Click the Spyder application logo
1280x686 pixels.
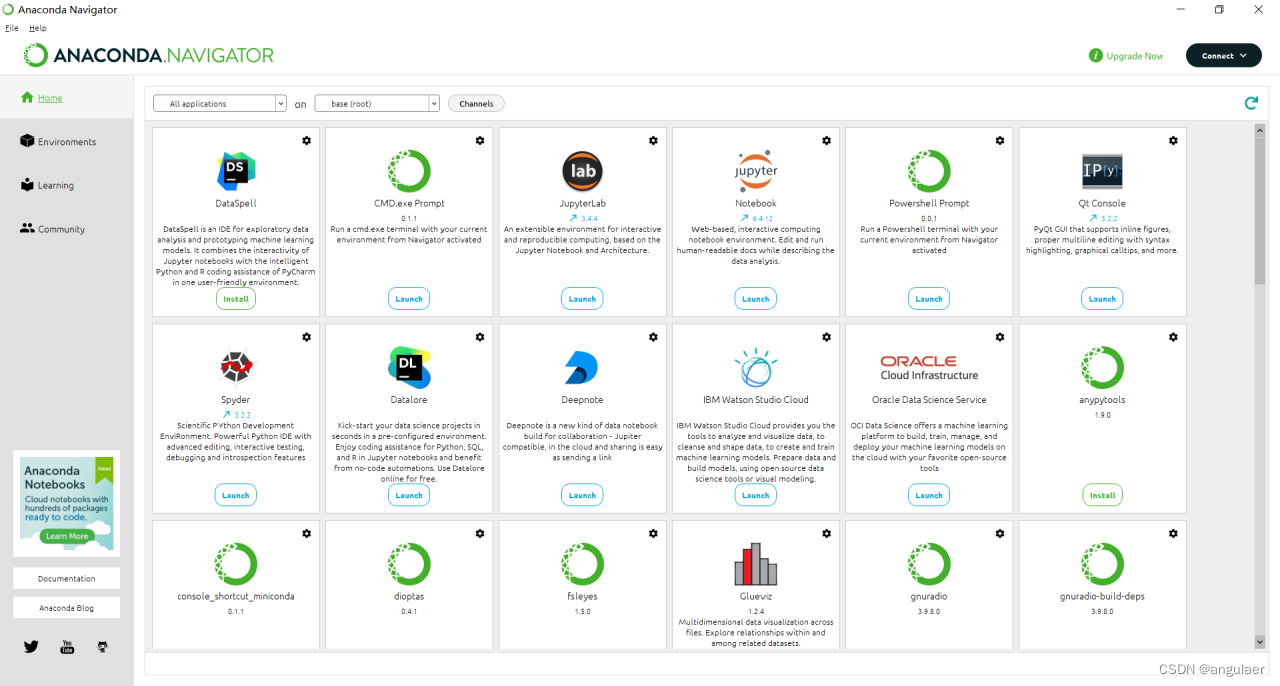[236, 368]
